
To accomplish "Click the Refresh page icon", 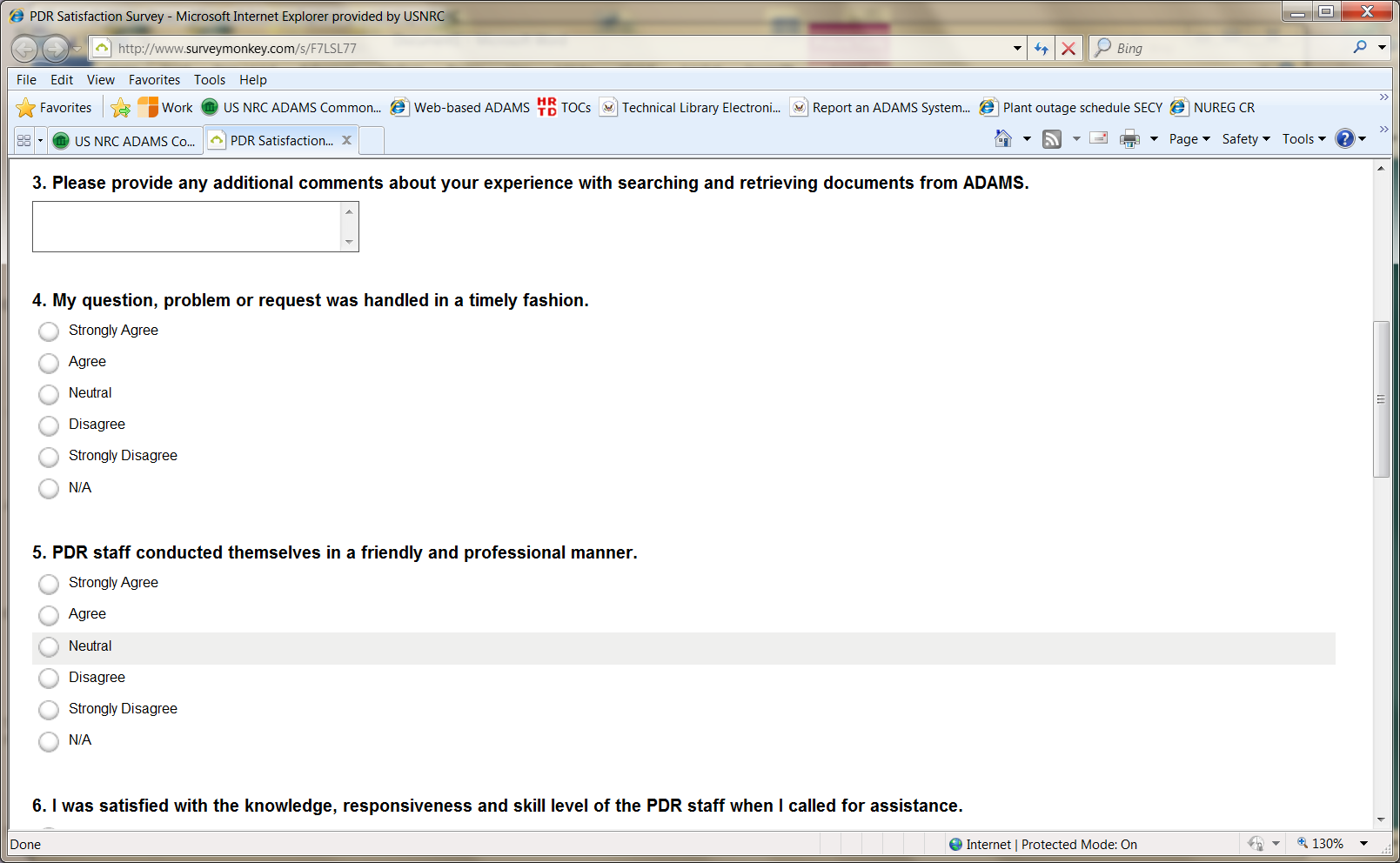I will point(1041,49).
